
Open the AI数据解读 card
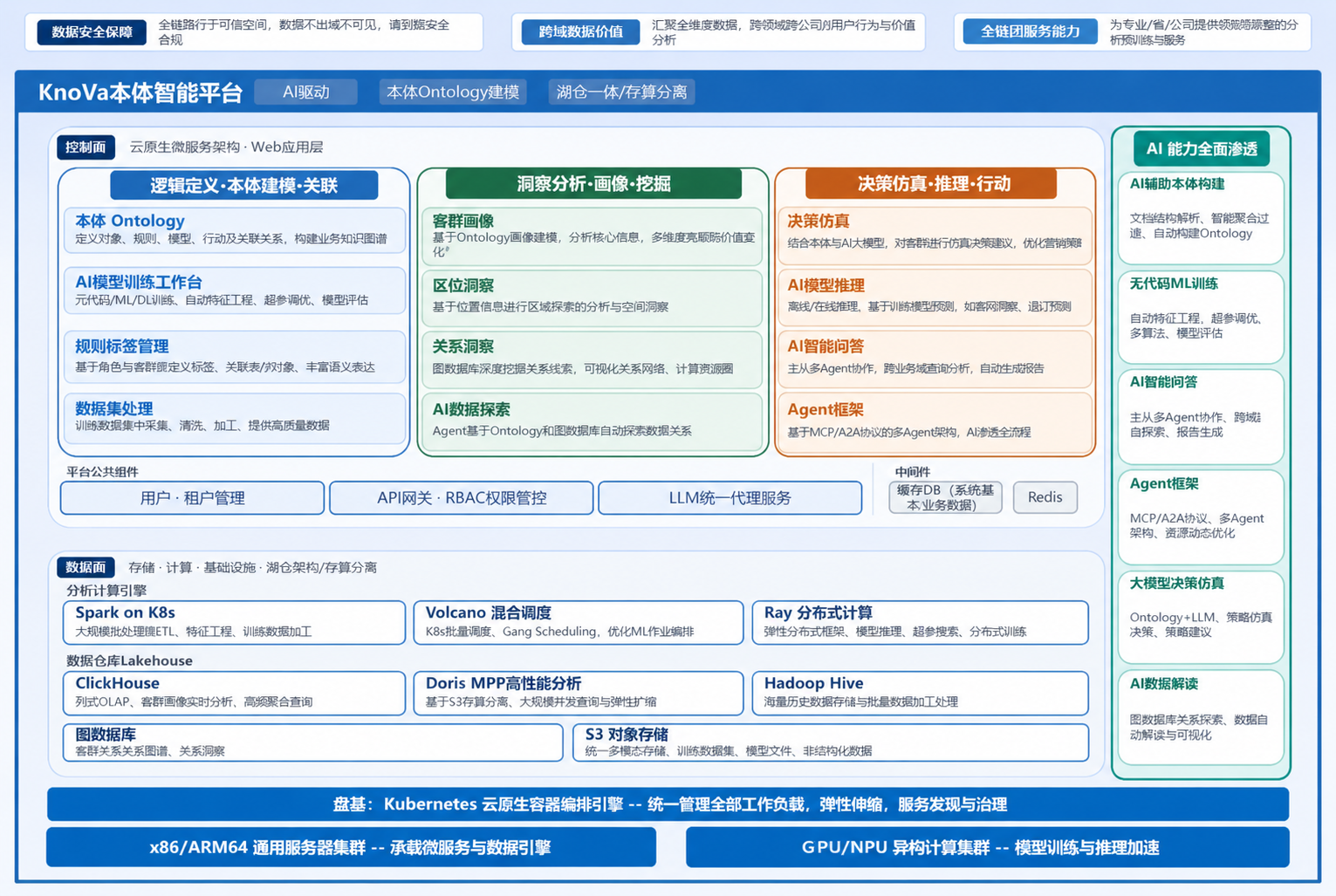point(1201,717)
